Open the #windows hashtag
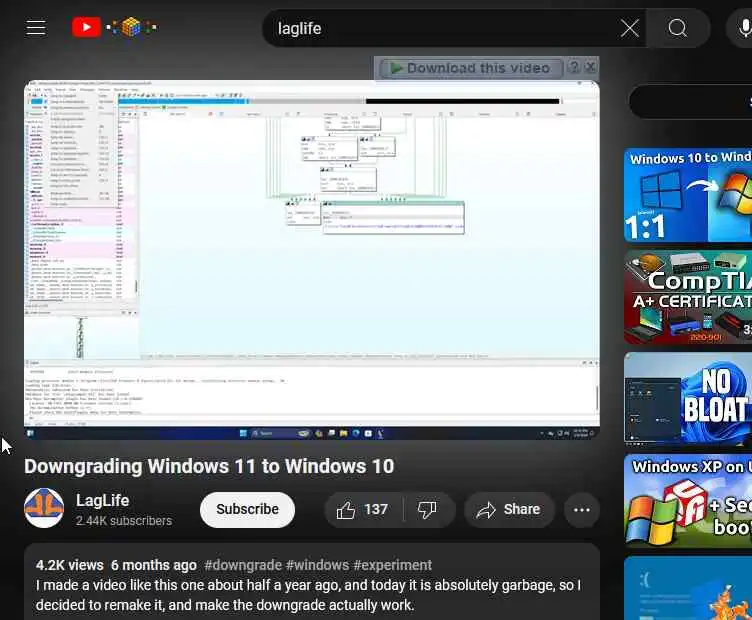The width and height of the screenshot is (752, 620). pyautogui.click(x=317, y=565)
